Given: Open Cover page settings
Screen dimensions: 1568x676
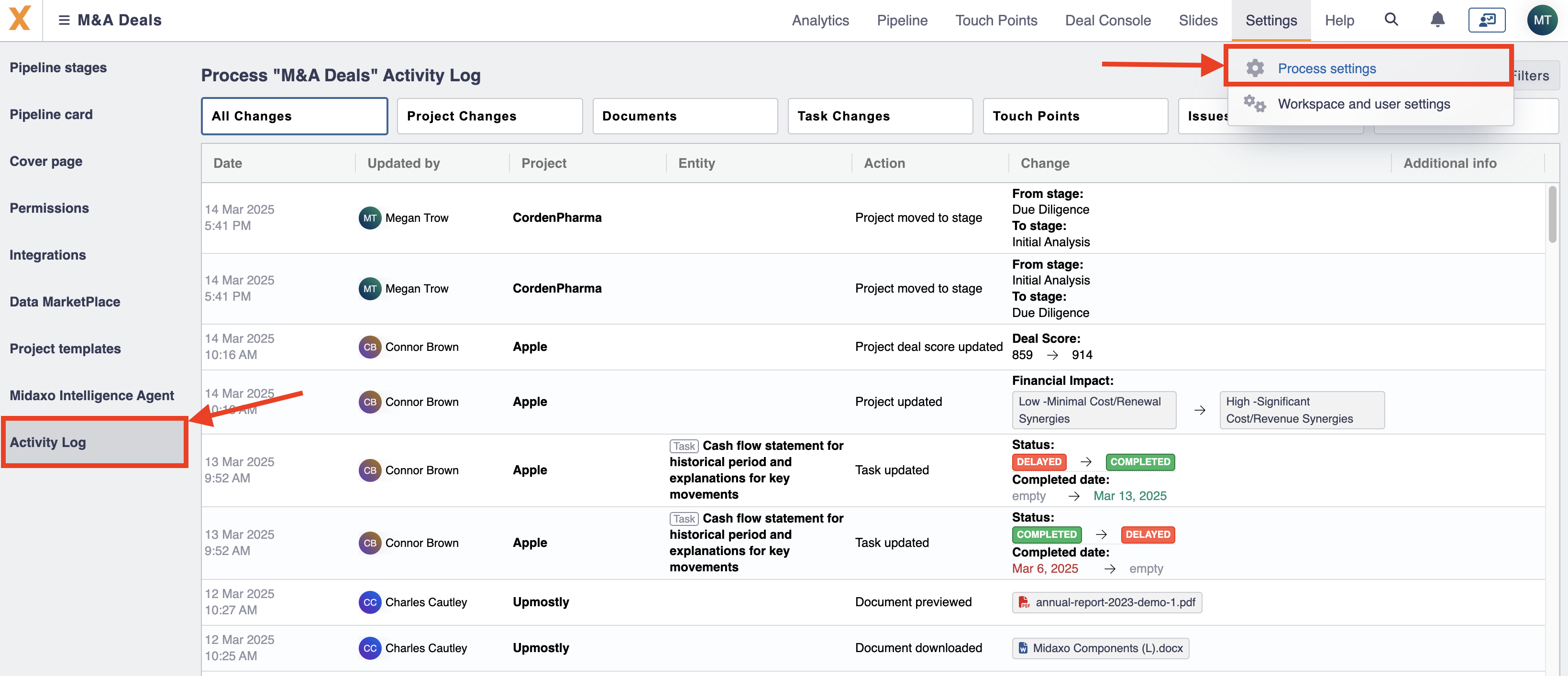Looking at the screenshot, I should (x=45, y=161).
